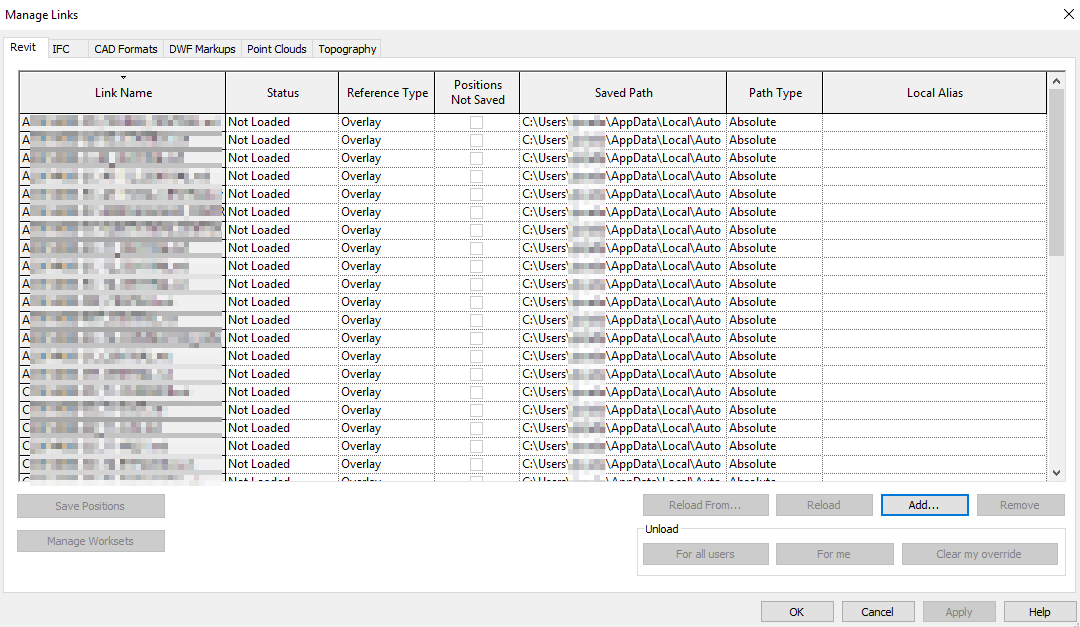Select the Revit links tab
This screenshot has width=1080, height=627.
point(24,46)
